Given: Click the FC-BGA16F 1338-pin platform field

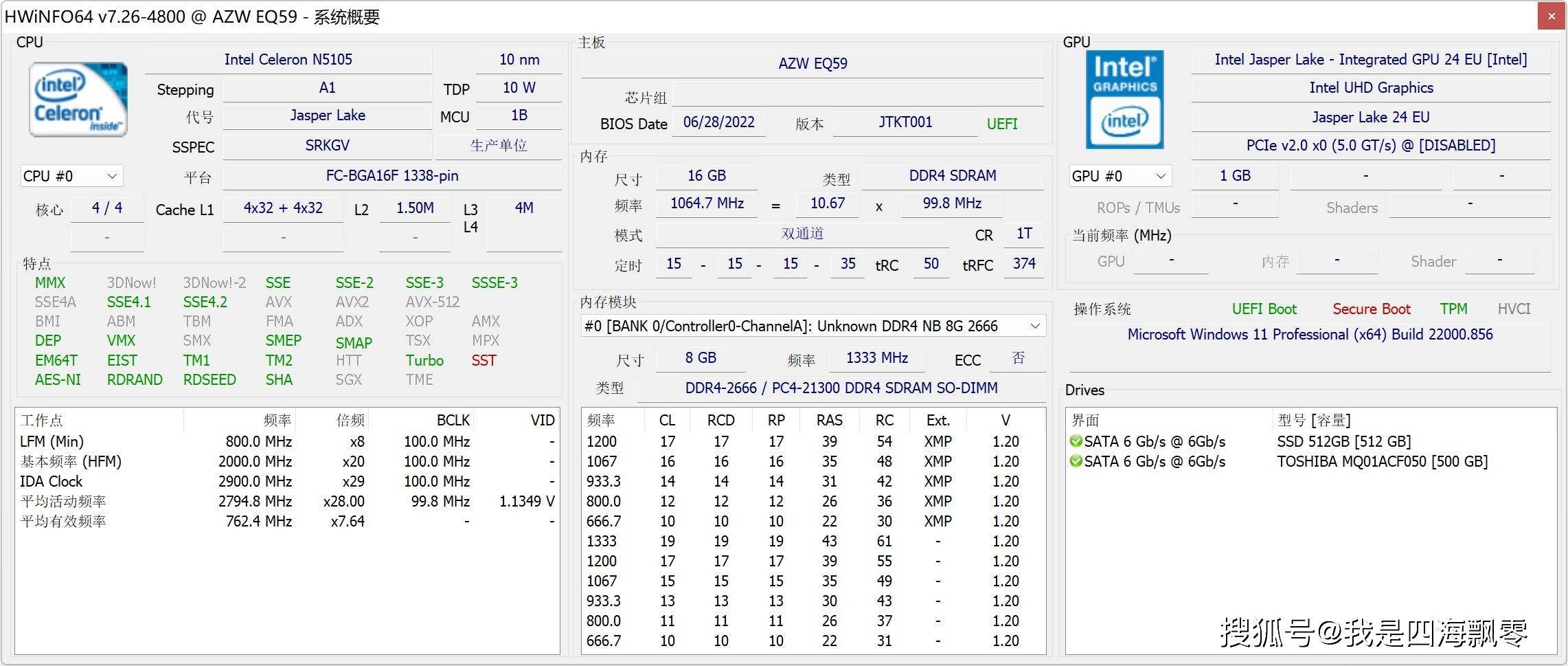Looking at the screenshot, I should 392,176.
